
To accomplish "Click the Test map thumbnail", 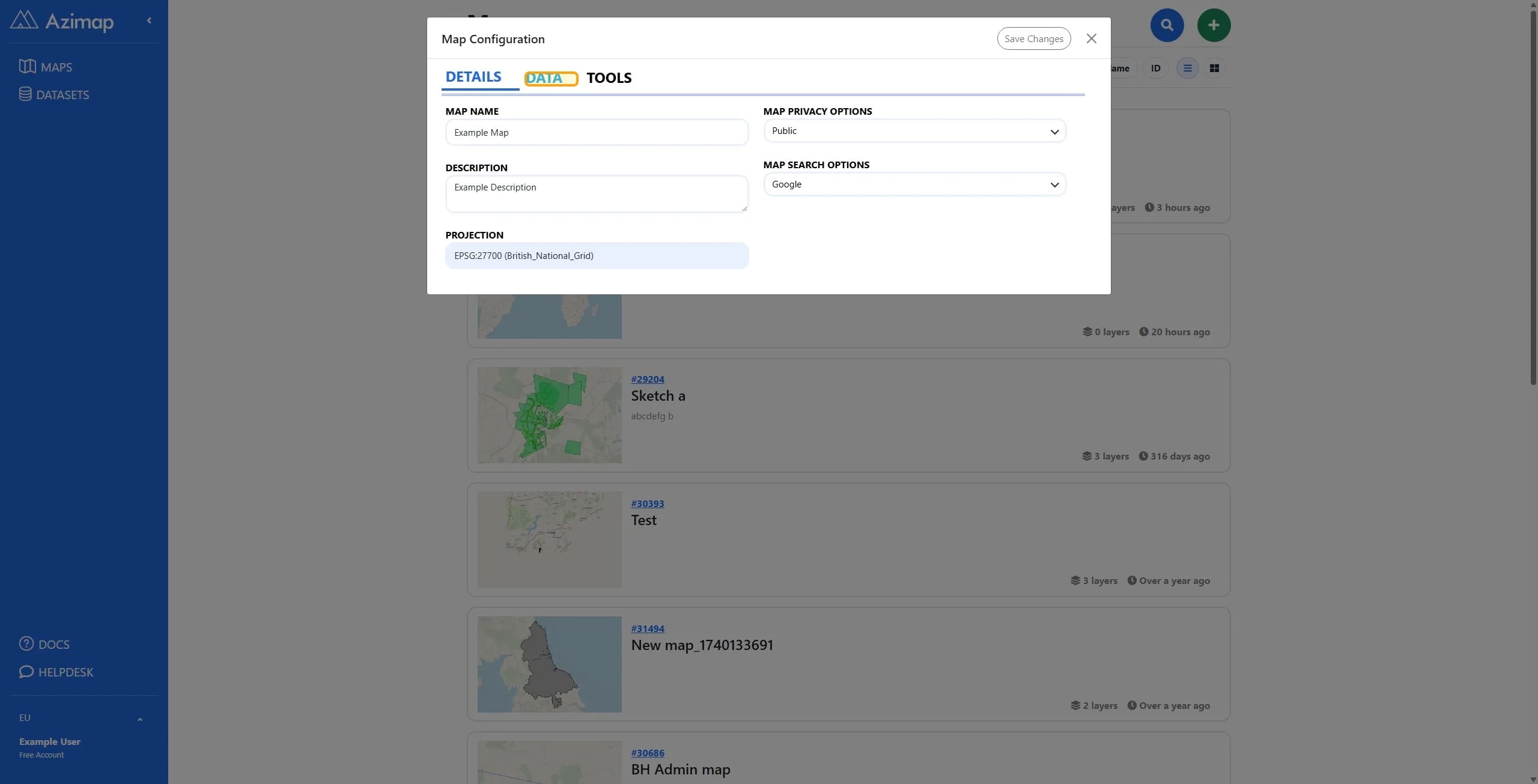I will pyautogui.click(x=550, y=539).
